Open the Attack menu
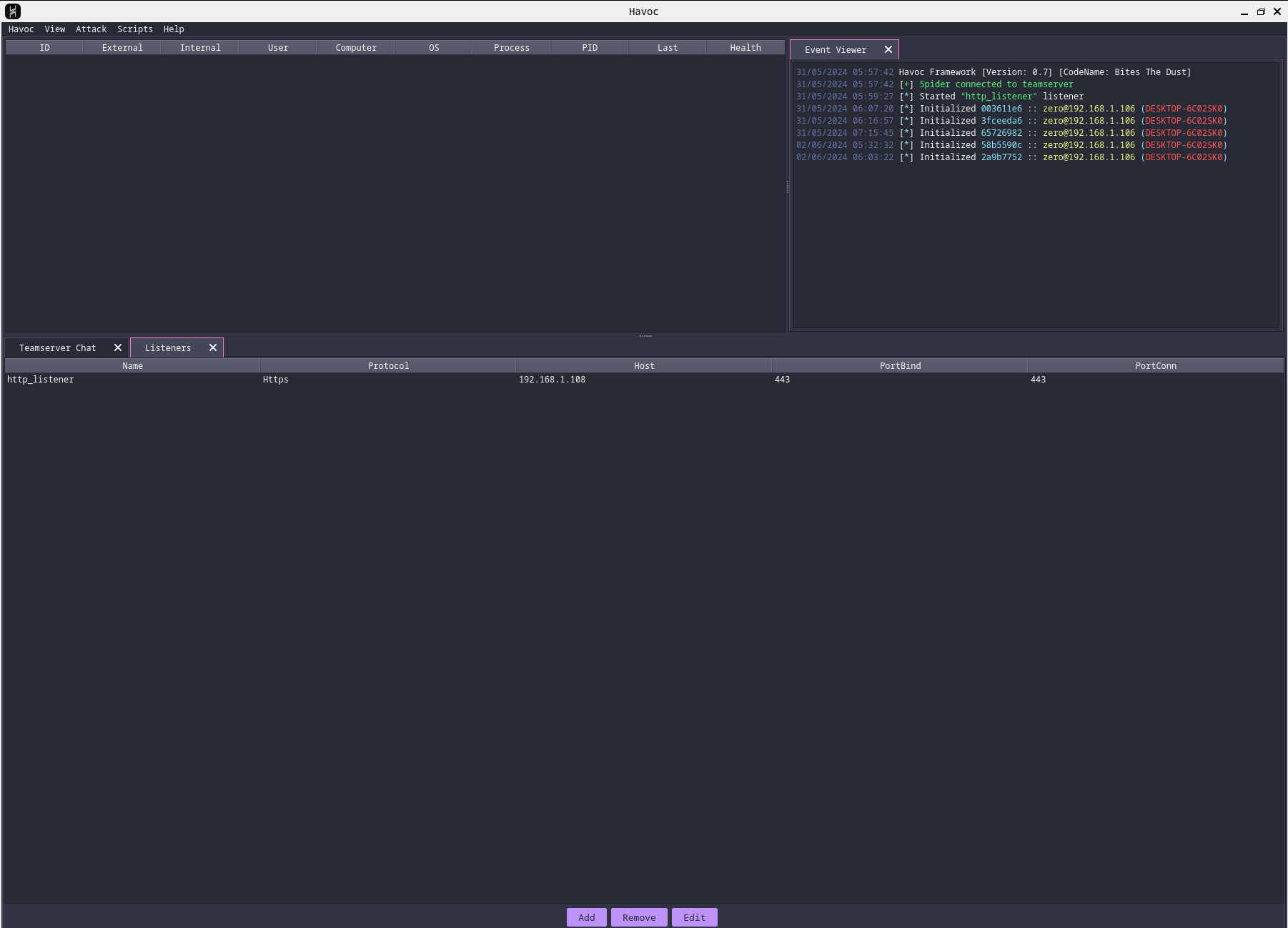The image size is (1288, 928). 91,29
